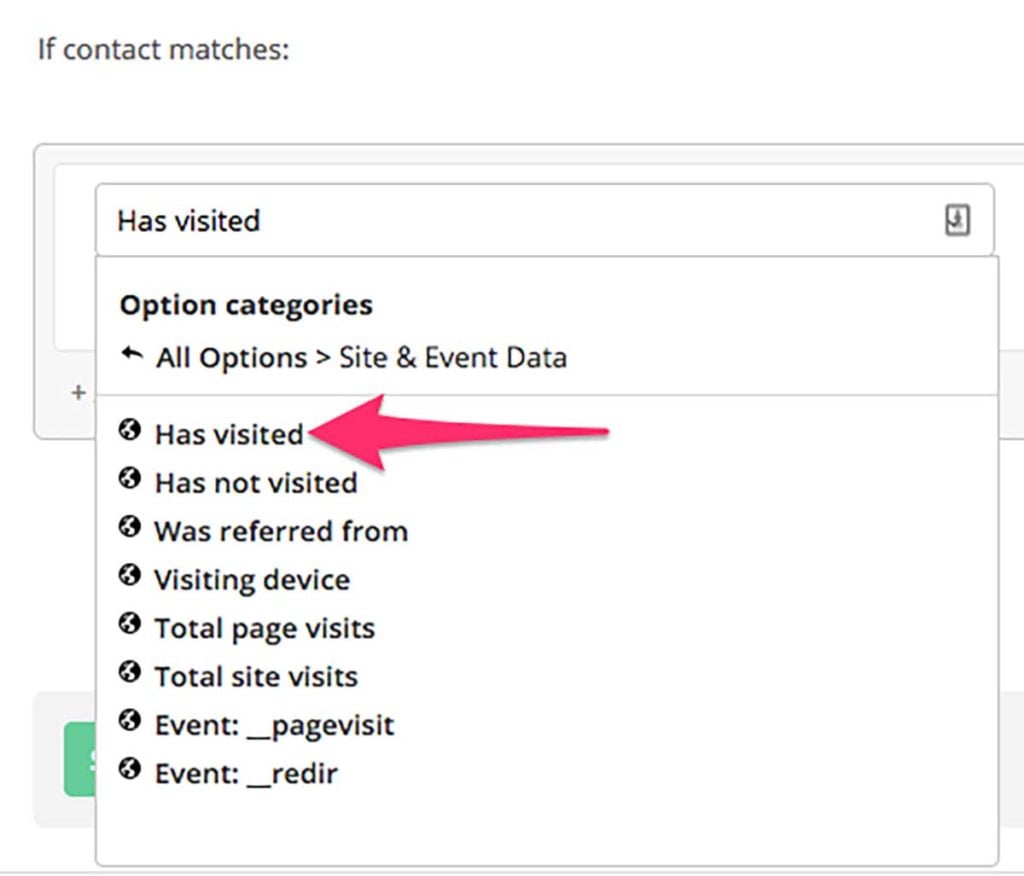The image size is (1024, 876).
Task: Click globe icon beside Was referred from
Action: (129, 527)
